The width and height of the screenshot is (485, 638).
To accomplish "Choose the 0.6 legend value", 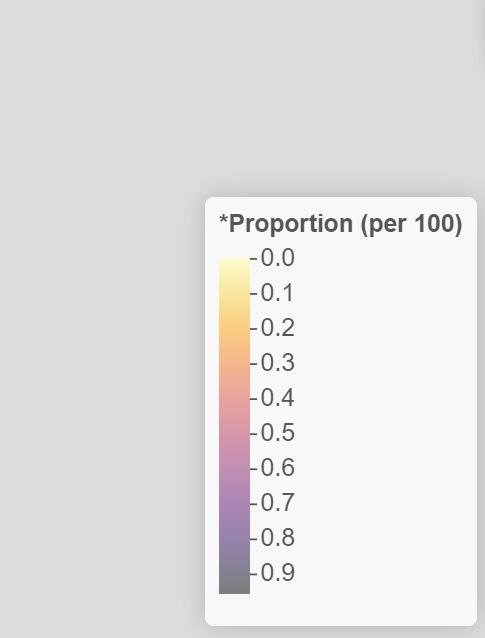I will coord(277,468).
